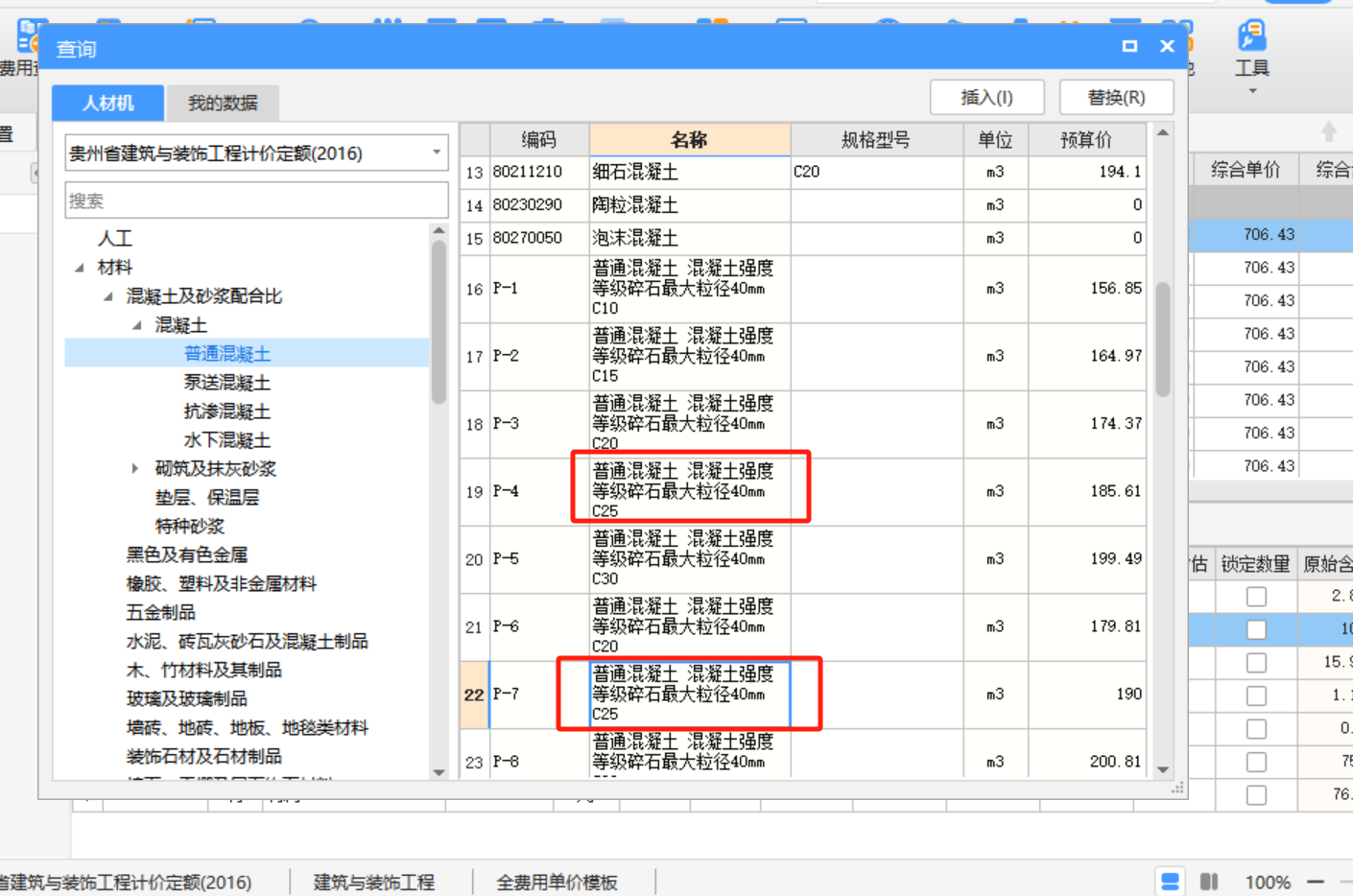
Task: Click results table scrollbar down arrow
Action: click(1163, 769)
